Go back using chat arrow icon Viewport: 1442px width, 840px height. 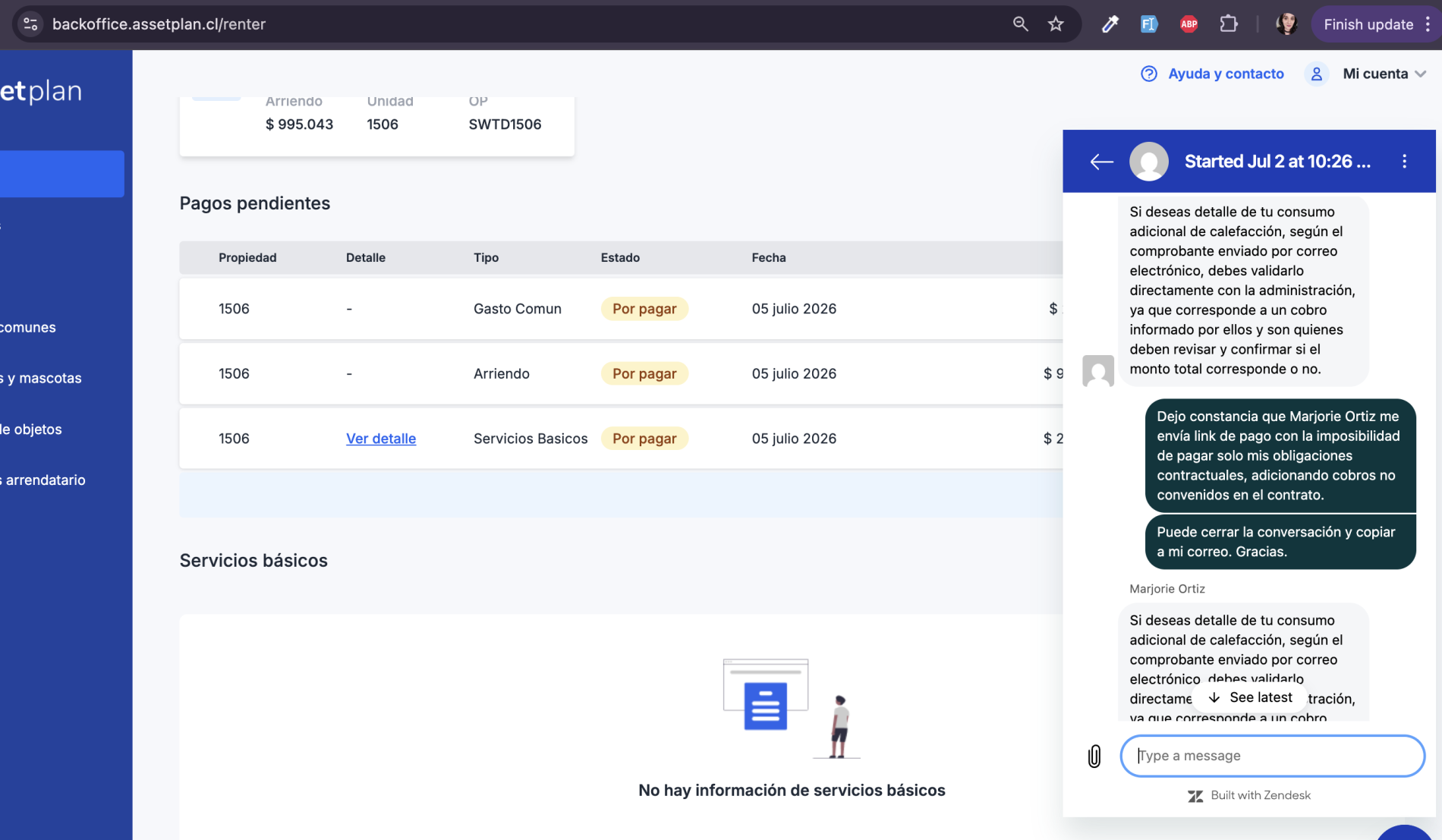coord(1101,161)
